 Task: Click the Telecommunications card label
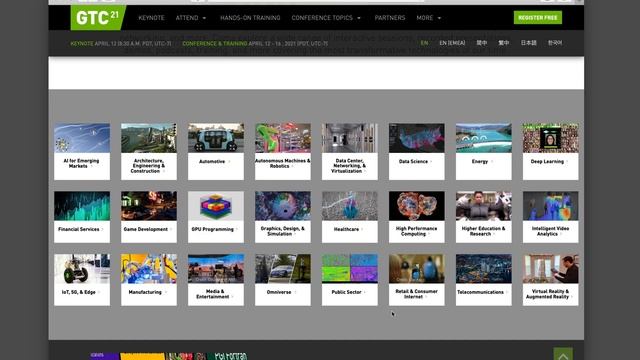pos(480,292)
